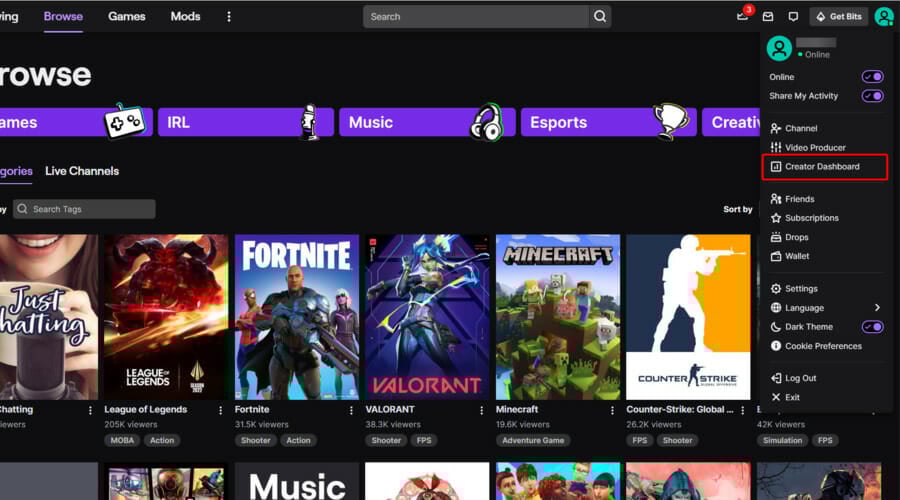This screenshot has height=500, width=900.
Task: Click the Drops gift icon
Action: (776, 237)
